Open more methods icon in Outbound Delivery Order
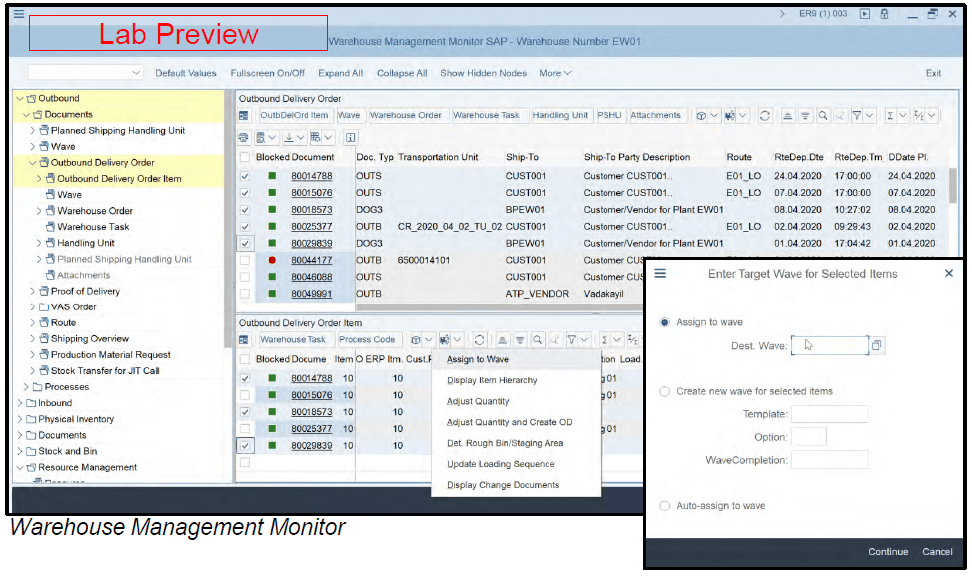Screen dimensions: 972x579 tap(730, 116)
